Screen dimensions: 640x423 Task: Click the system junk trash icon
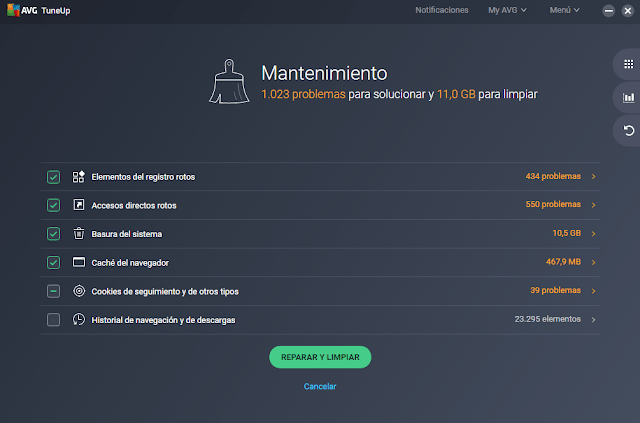click(x=79, y=234)
